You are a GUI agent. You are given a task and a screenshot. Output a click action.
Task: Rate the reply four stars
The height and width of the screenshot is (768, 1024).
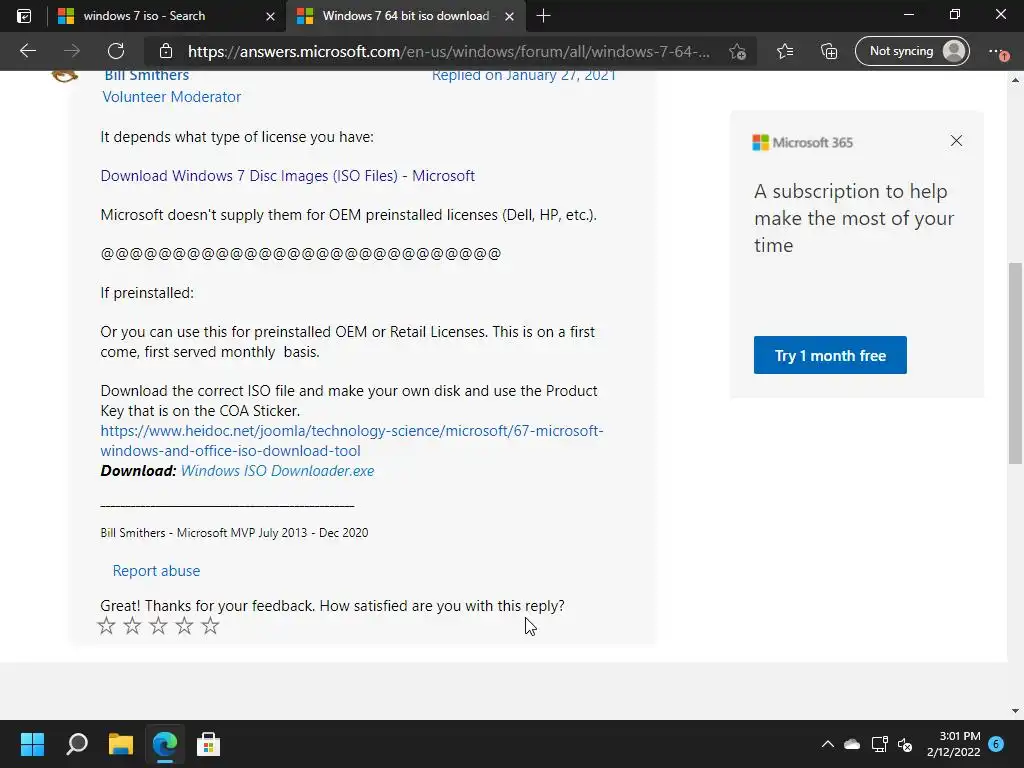coord(185,626)
